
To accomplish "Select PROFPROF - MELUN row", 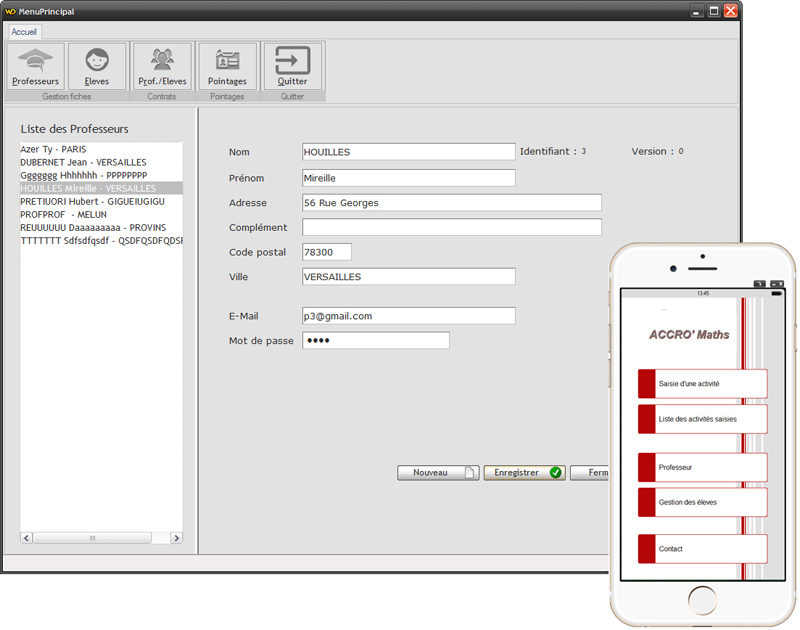I will tap(101, 215).
